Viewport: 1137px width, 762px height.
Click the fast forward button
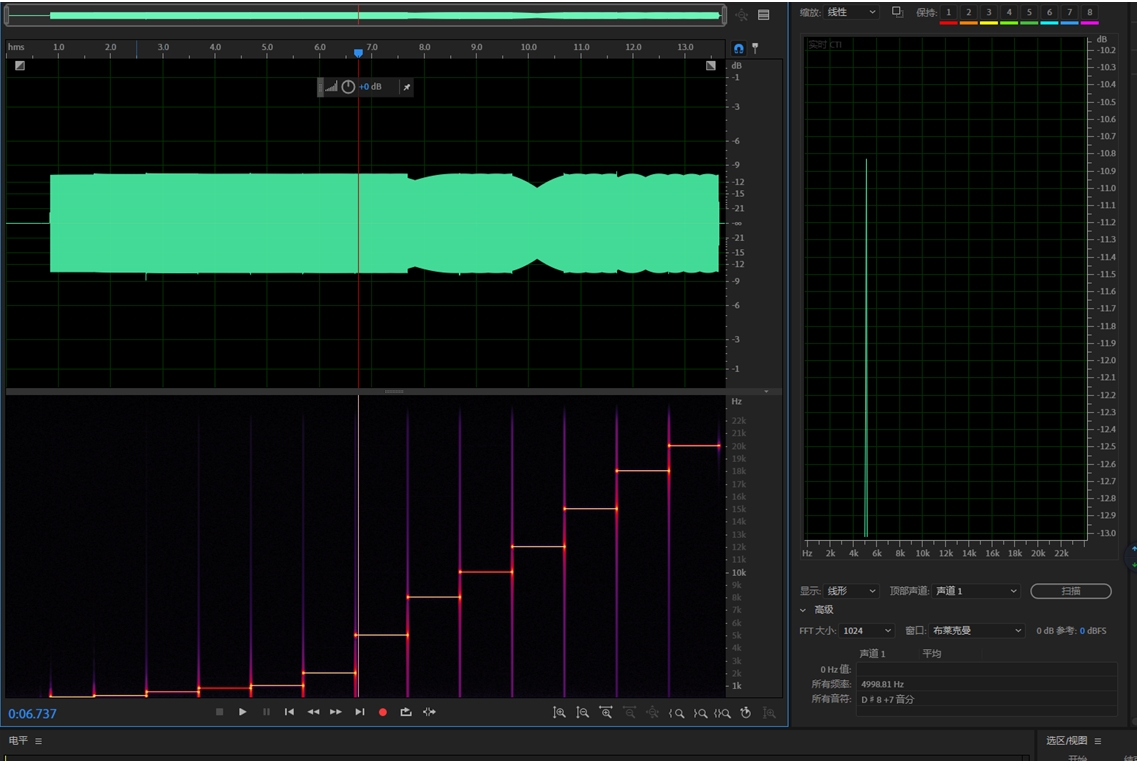(x=336, y=712)
